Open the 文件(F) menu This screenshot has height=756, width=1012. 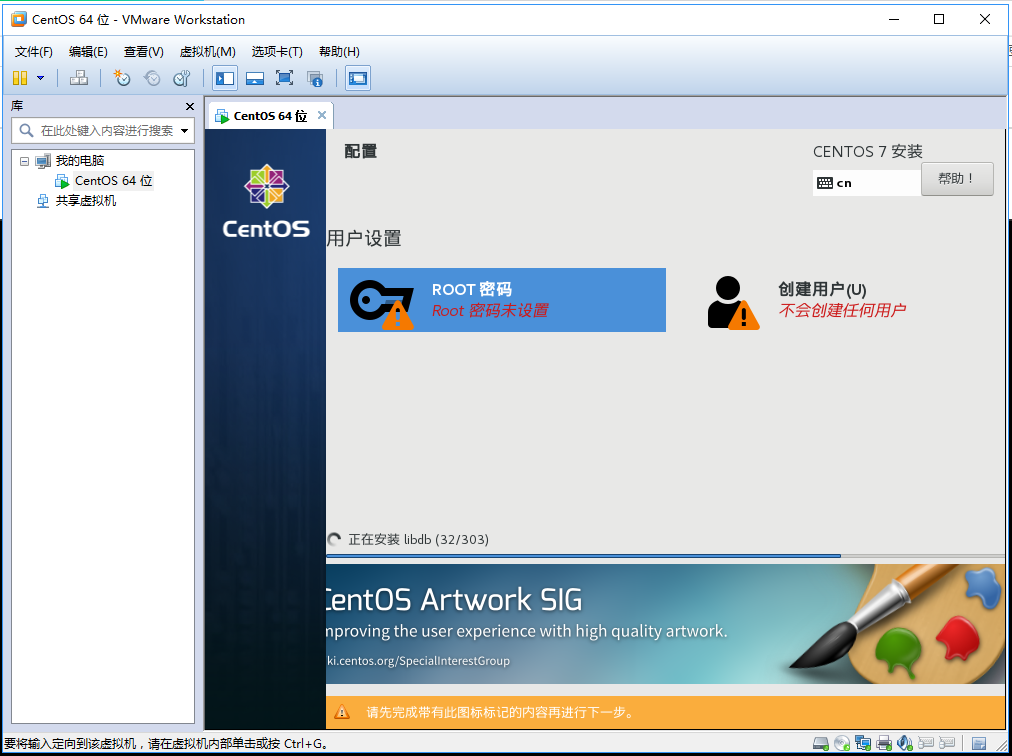tap(34, 52)
